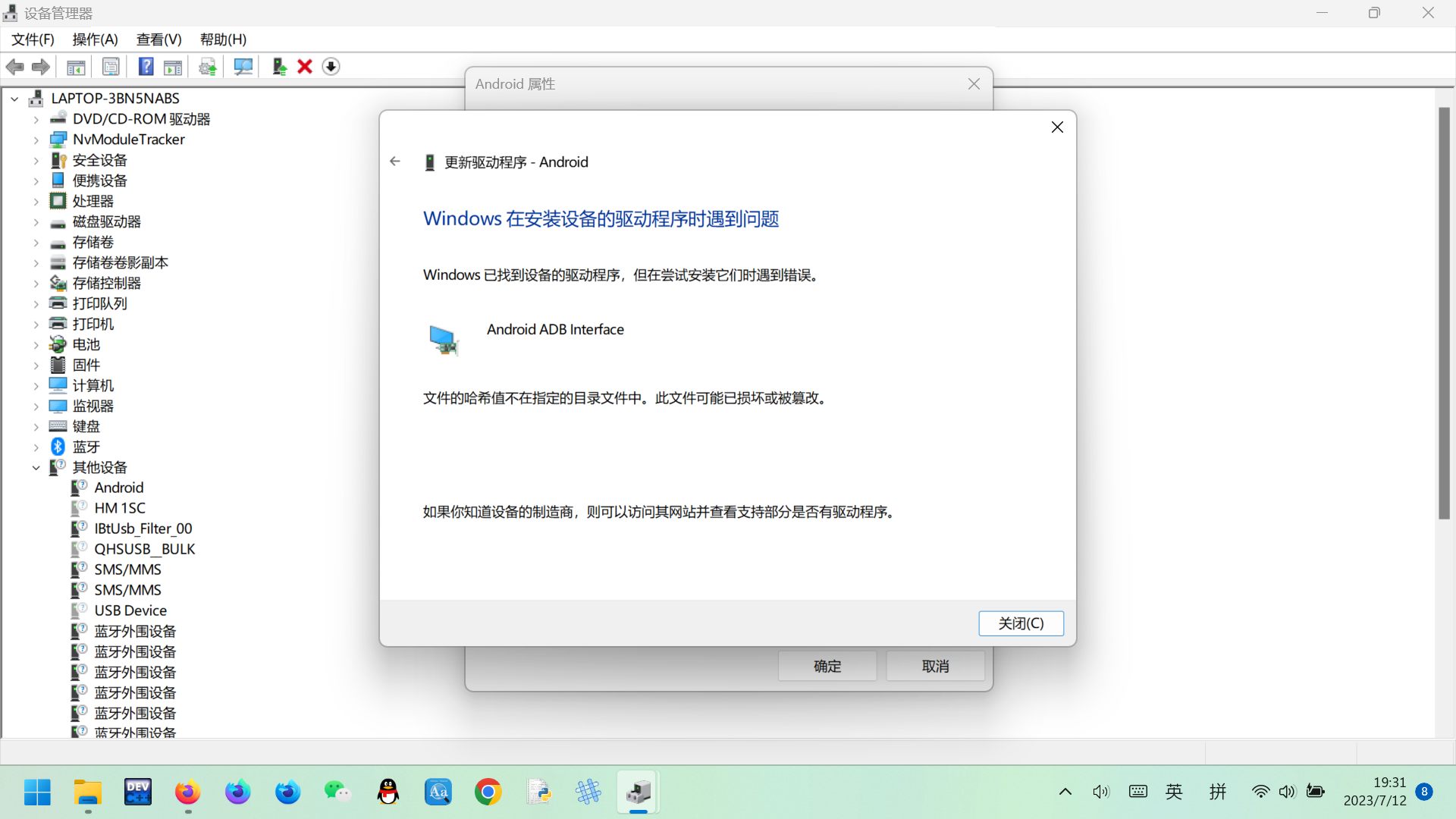Open Help via the blue question mark icon
The height and width of the screenshot is (819, 1456).
tap(146, 67)
